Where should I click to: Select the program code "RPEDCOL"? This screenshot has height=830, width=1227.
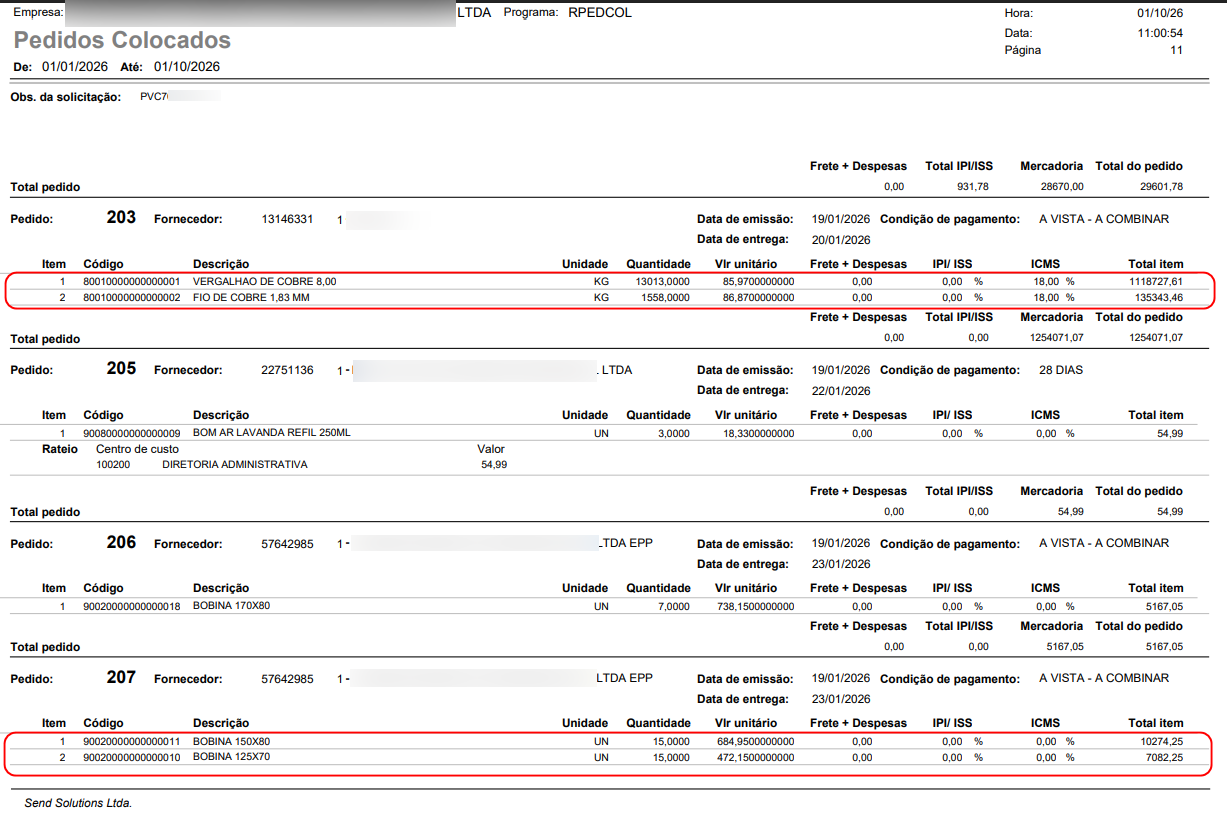coord(600,13)
